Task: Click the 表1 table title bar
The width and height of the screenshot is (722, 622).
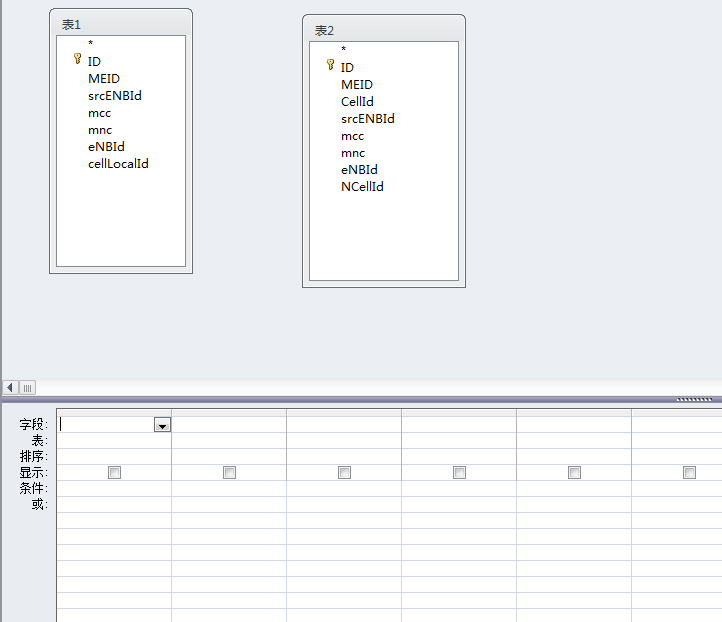Action: pyautogui.click(x=121, y=24)
